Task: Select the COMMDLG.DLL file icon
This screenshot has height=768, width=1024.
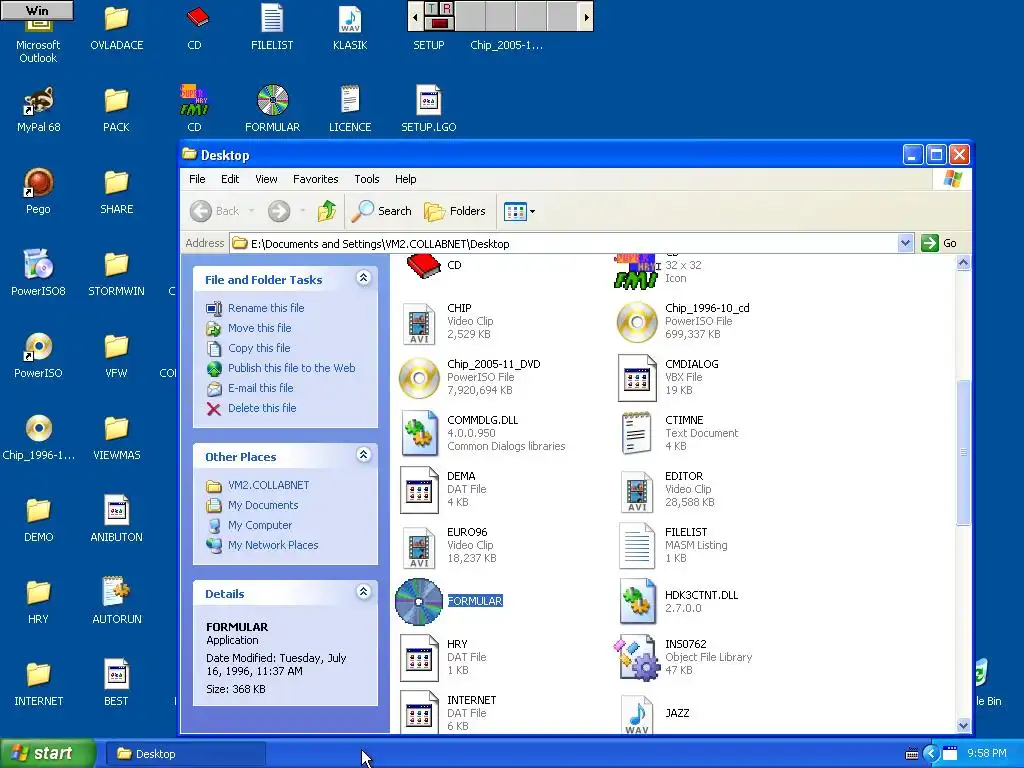Action: pyautogui.click(x=419, y=433)
